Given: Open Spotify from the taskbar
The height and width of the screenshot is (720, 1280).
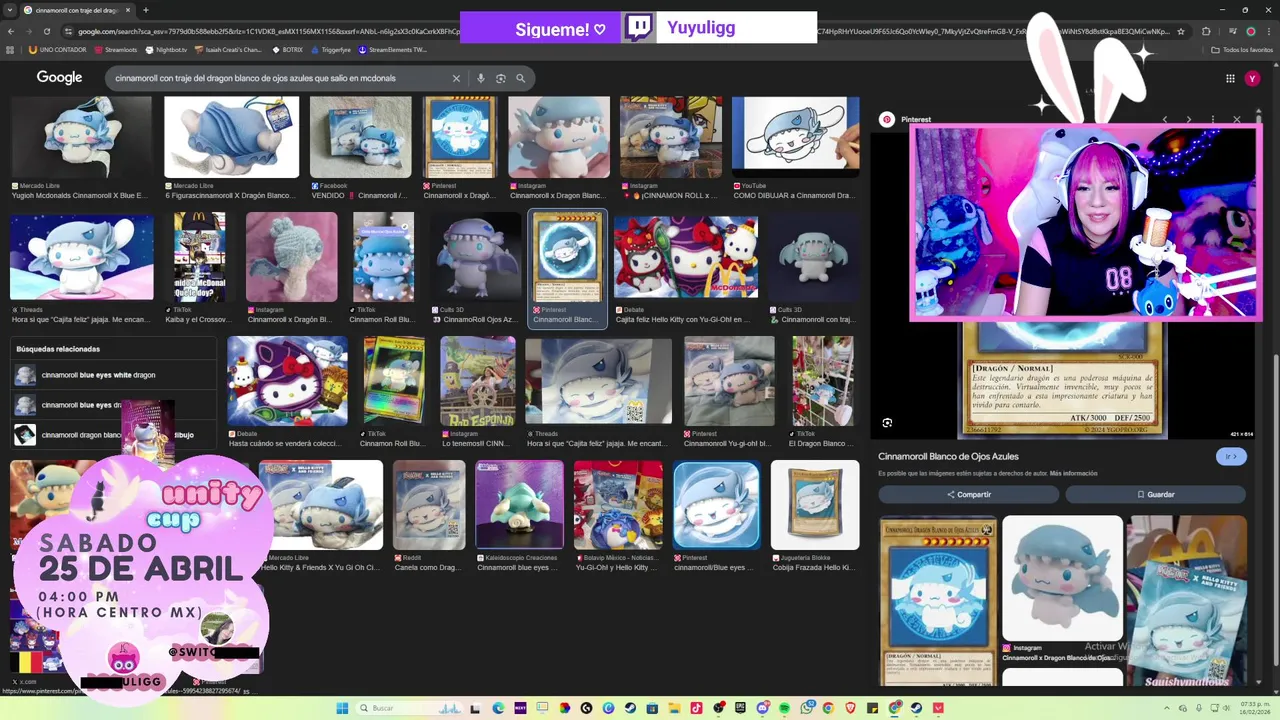Looking at the screenshot, I should (x=784, y=708).
